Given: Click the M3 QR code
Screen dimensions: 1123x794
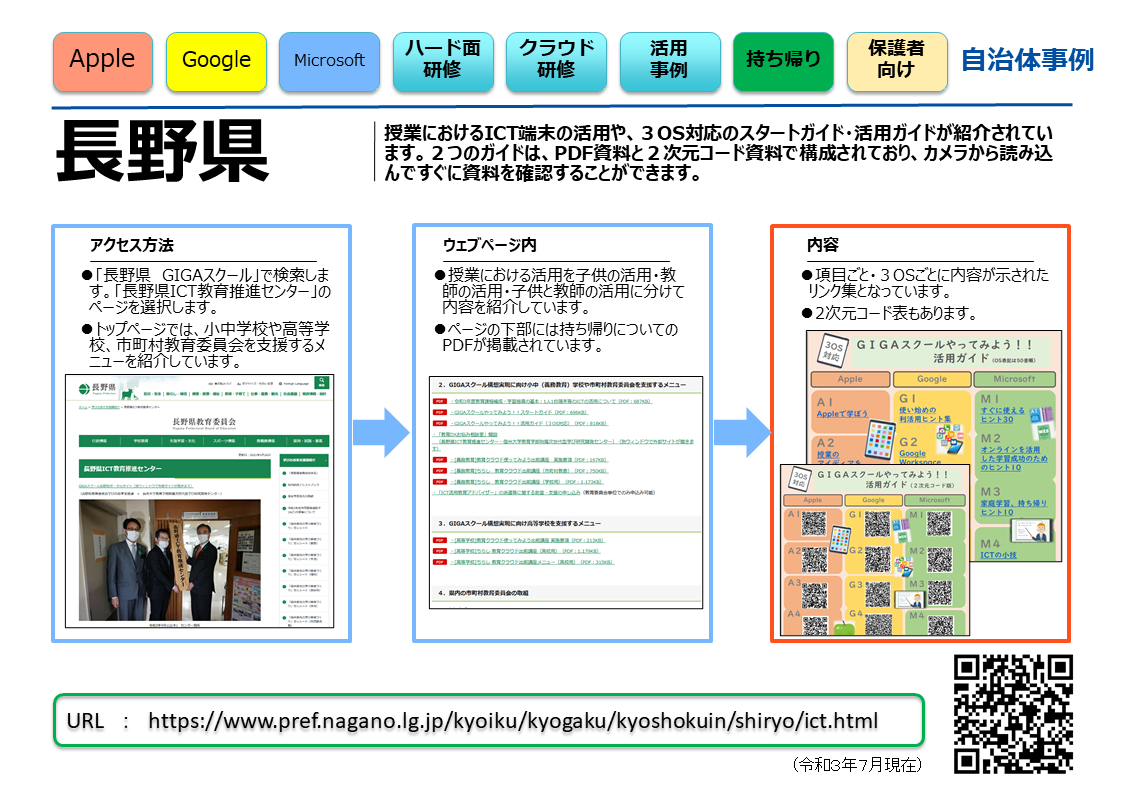Looking at the screenshot, I should pos(940,594).
